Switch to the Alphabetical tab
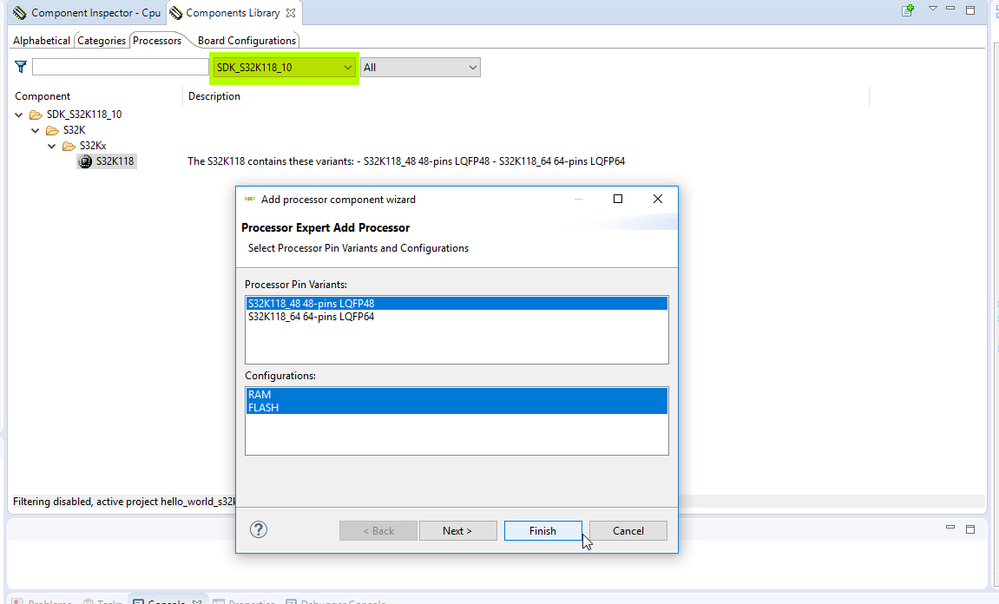 point(41,40)
